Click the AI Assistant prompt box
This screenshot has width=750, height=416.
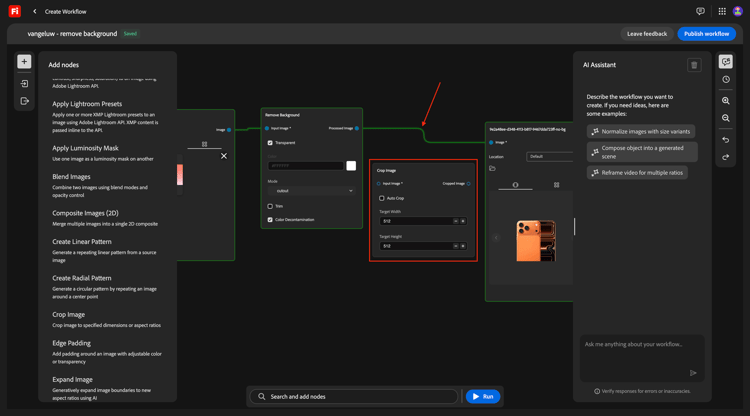642,358
